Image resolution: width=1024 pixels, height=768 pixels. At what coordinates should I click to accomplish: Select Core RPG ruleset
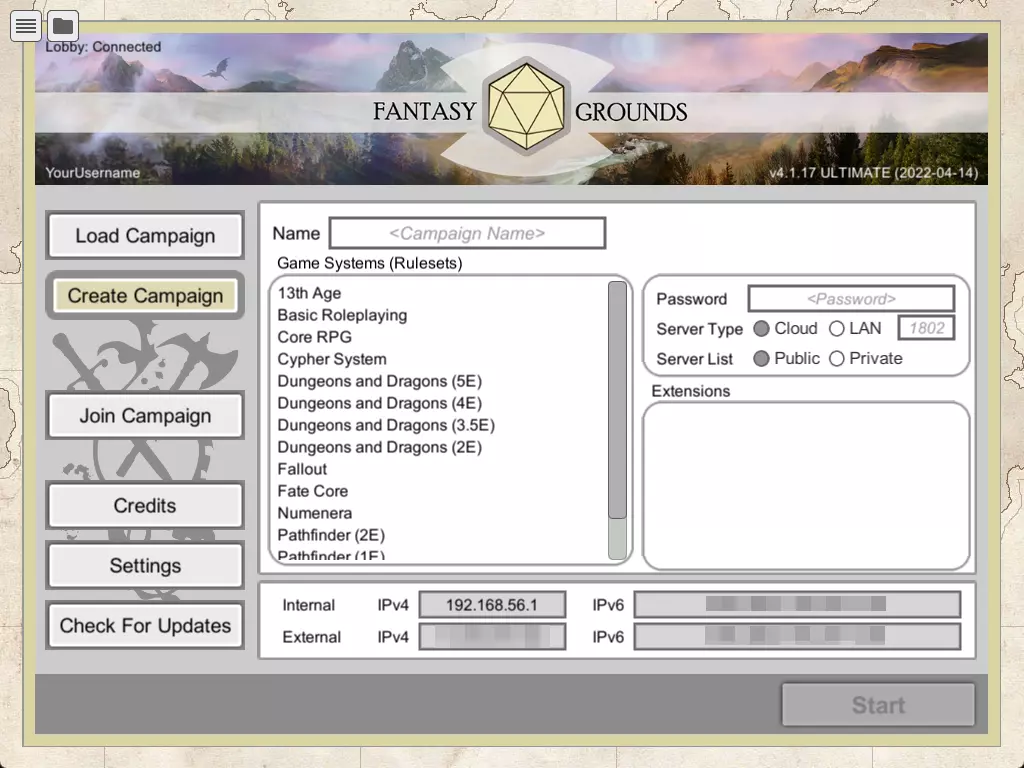315,337
